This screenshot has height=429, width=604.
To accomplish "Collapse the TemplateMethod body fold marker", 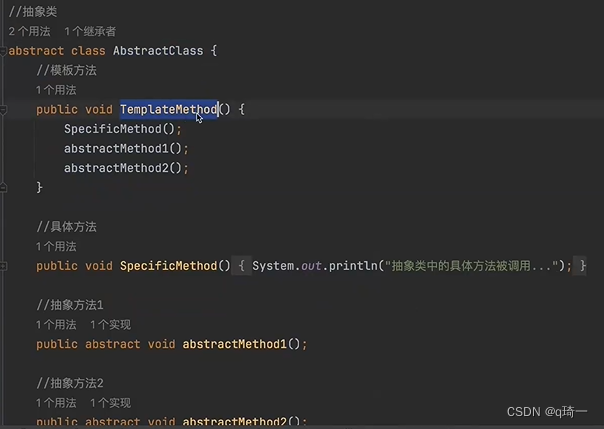I will (3, 110).
